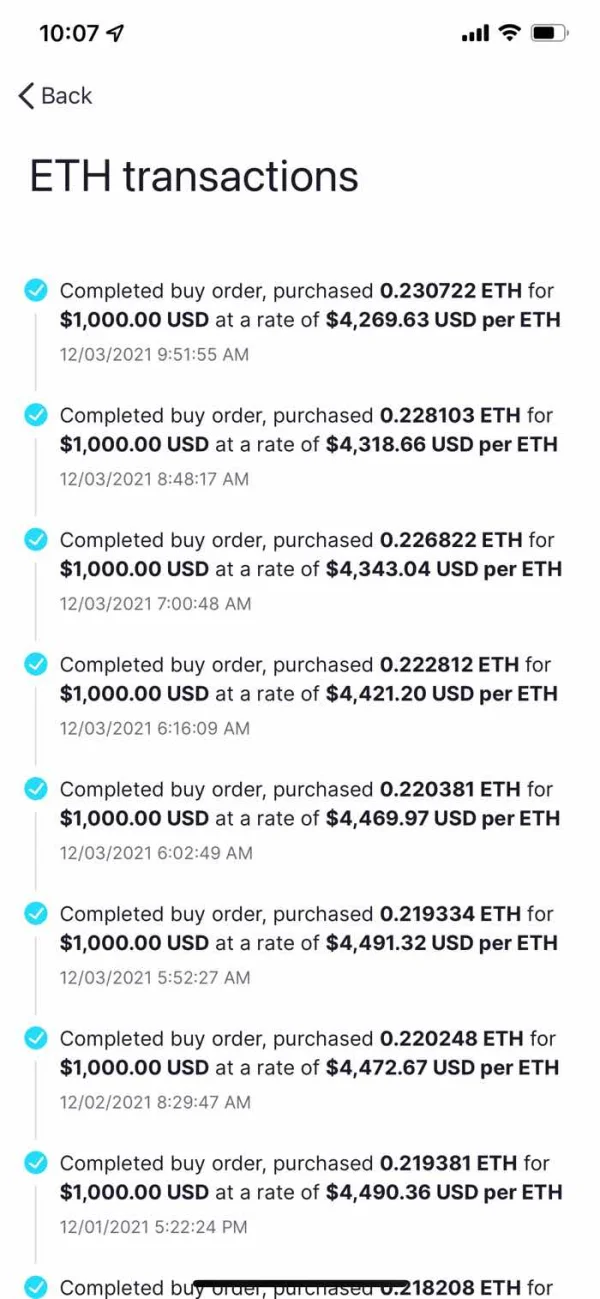This screenshot has width=600, height=1299.
Task: Select transaction dated 12/03/2021 7:00:48 AM
Action: (155, 603)
